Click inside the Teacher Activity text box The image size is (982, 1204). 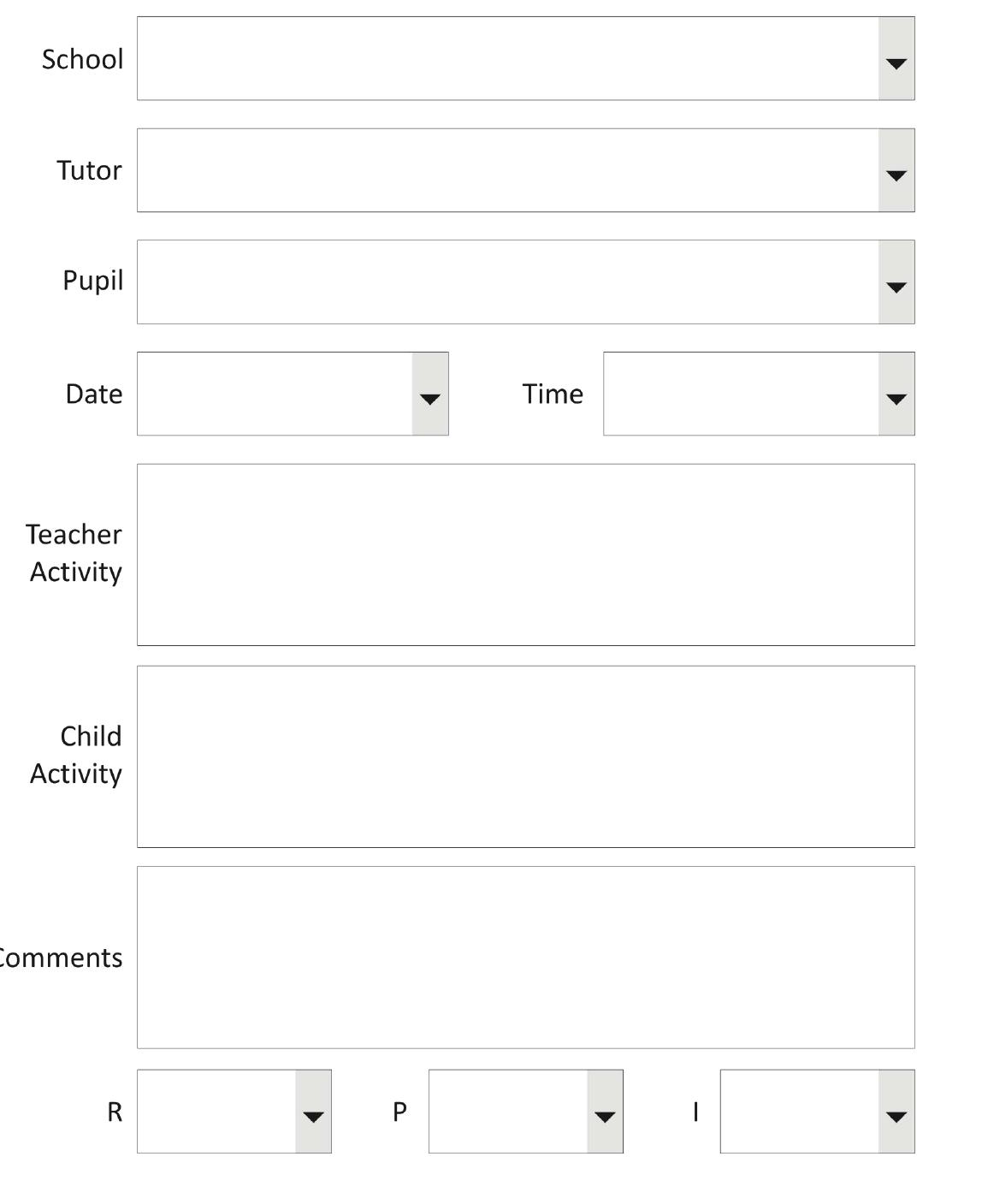[525, 555]
